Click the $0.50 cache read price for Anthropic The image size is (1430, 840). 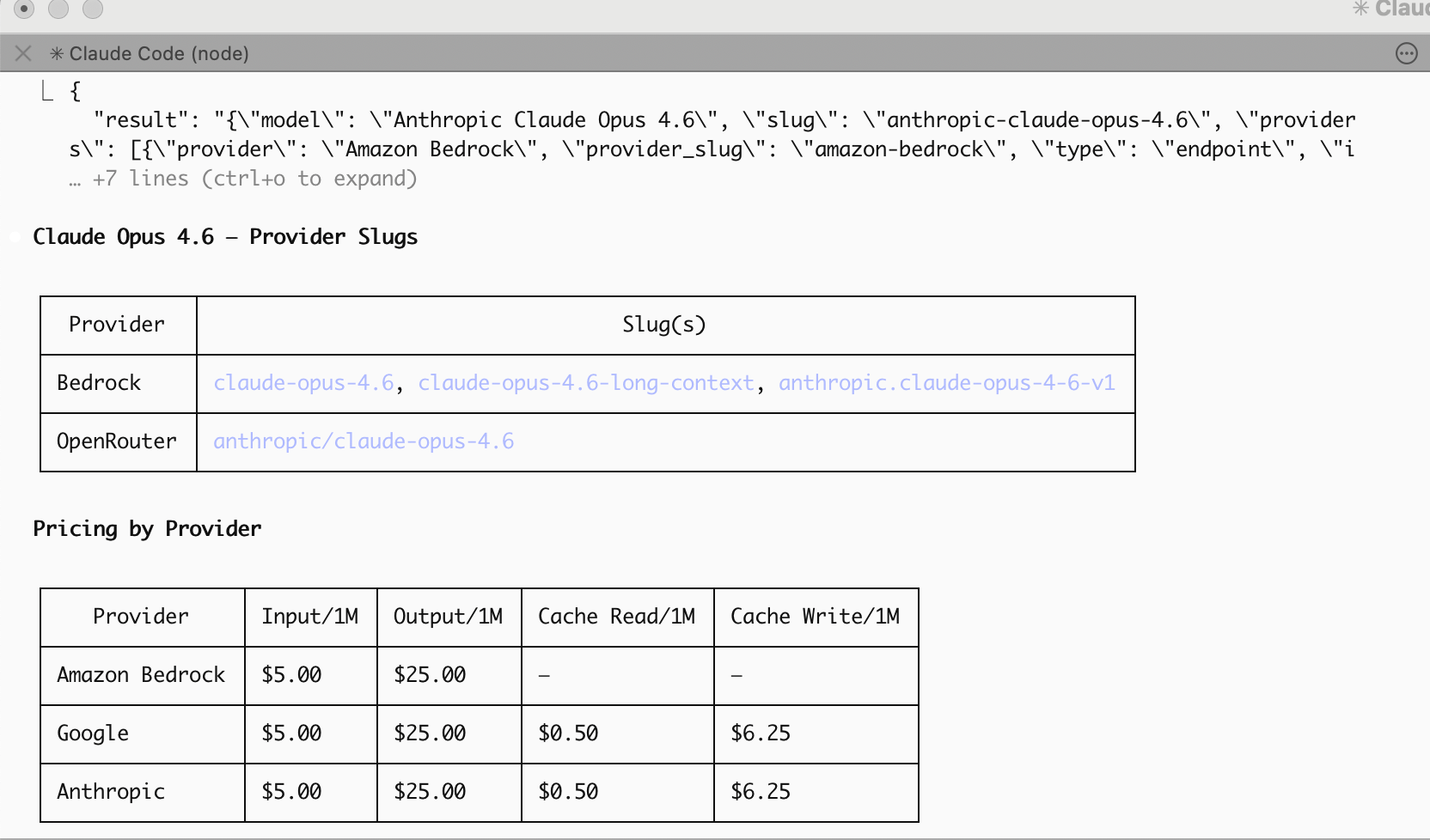click(568, 792)
